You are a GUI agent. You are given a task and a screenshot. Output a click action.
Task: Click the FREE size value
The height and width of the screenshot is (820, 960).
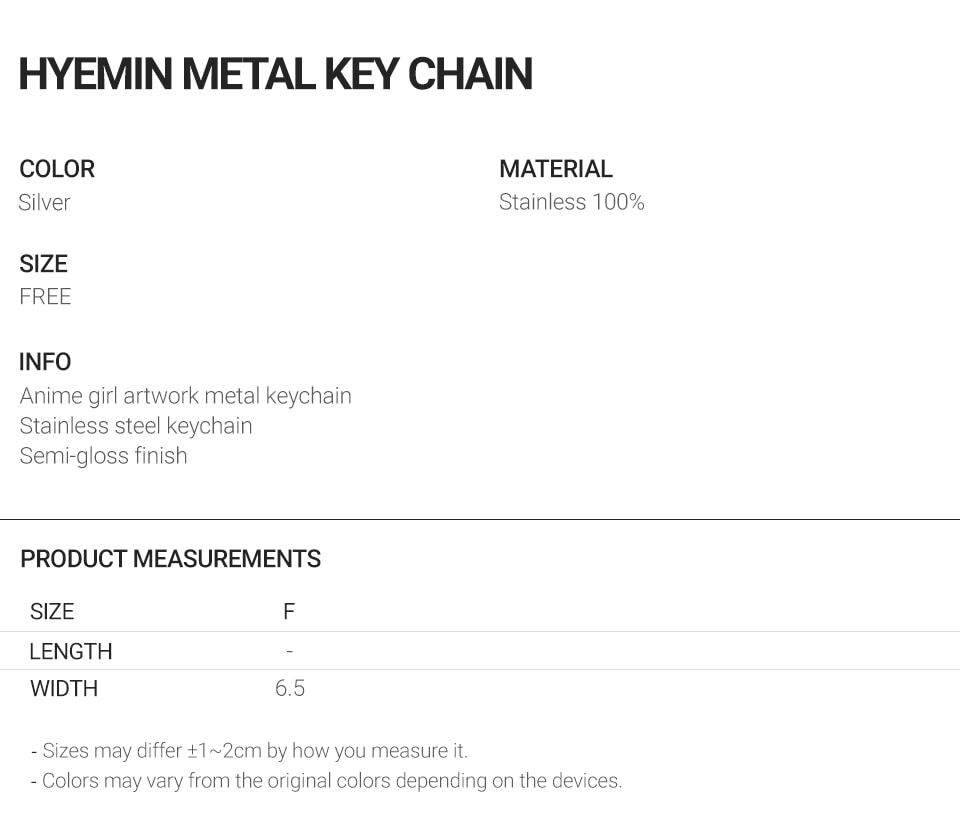[x=45, y=297]
